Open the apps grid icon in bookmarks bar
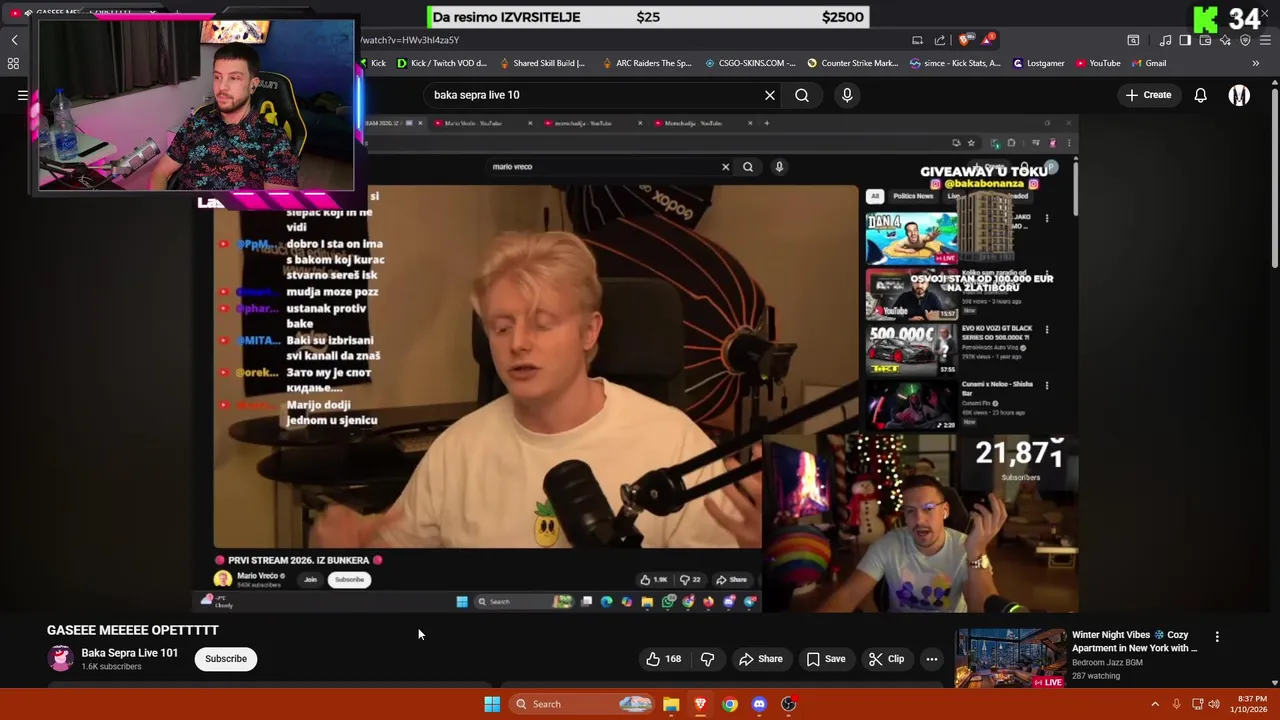The height and width of the screenshot is (720, 1280). [13, 63]
